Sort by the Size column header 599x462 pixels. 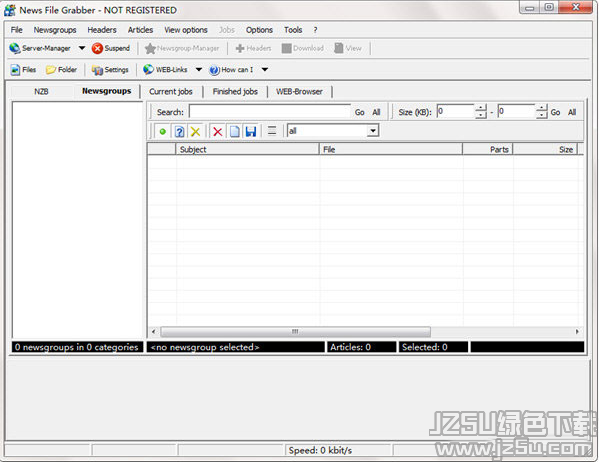coord(545,149)
